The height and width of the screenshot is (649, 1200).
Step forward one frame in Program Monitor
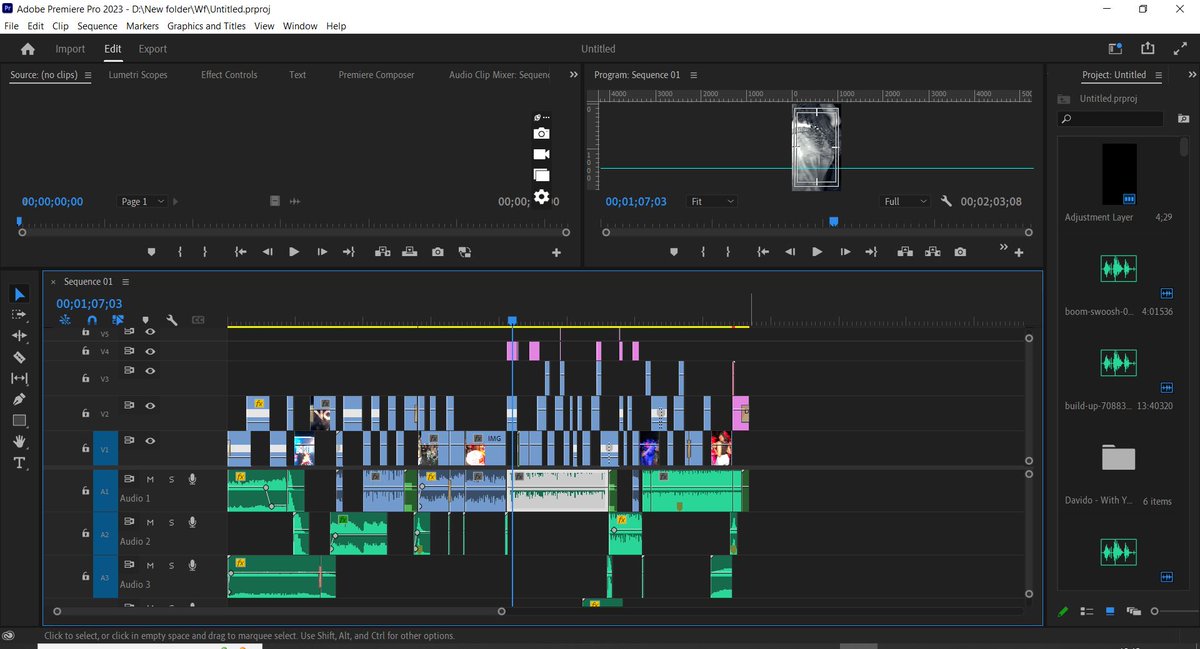tap(845, 252)
